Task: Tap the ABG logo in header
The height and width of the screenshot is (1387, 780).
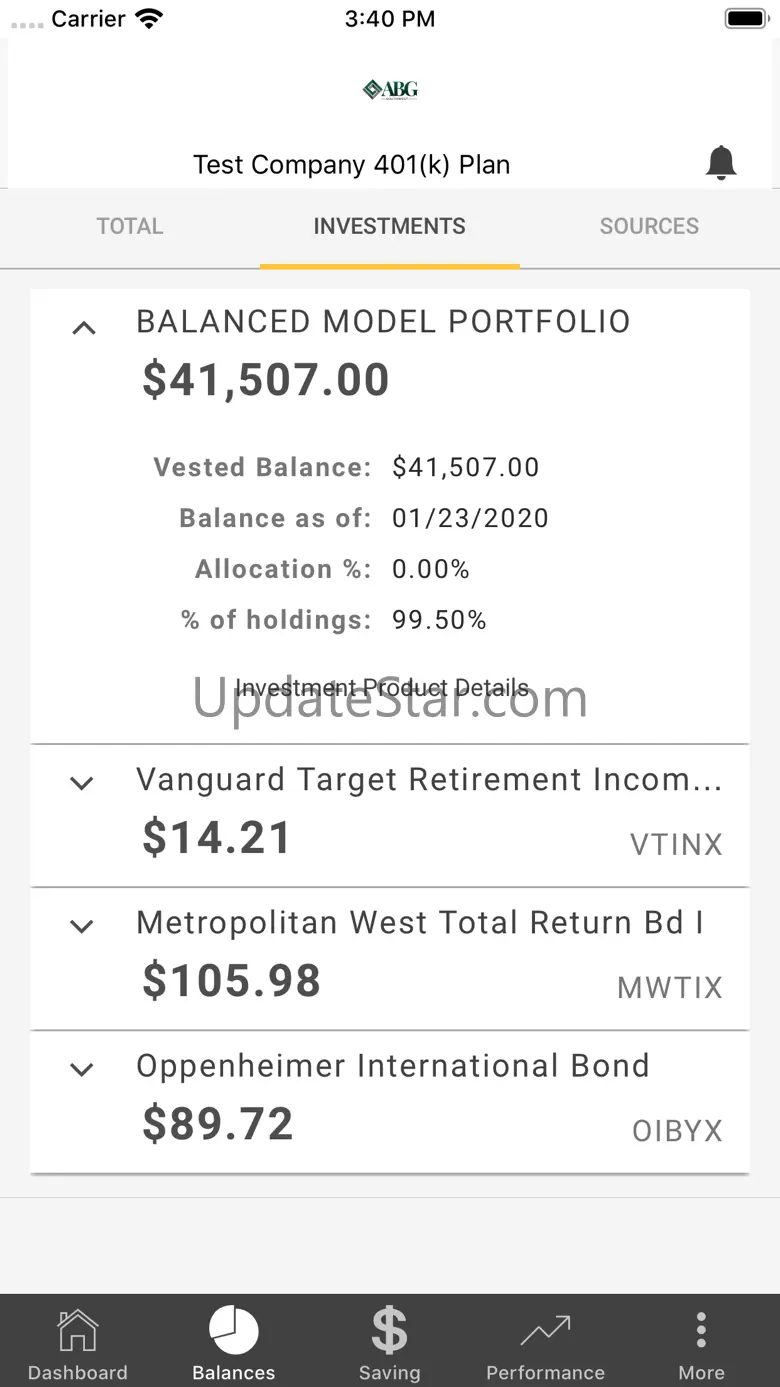Action: tap(390, 90)
